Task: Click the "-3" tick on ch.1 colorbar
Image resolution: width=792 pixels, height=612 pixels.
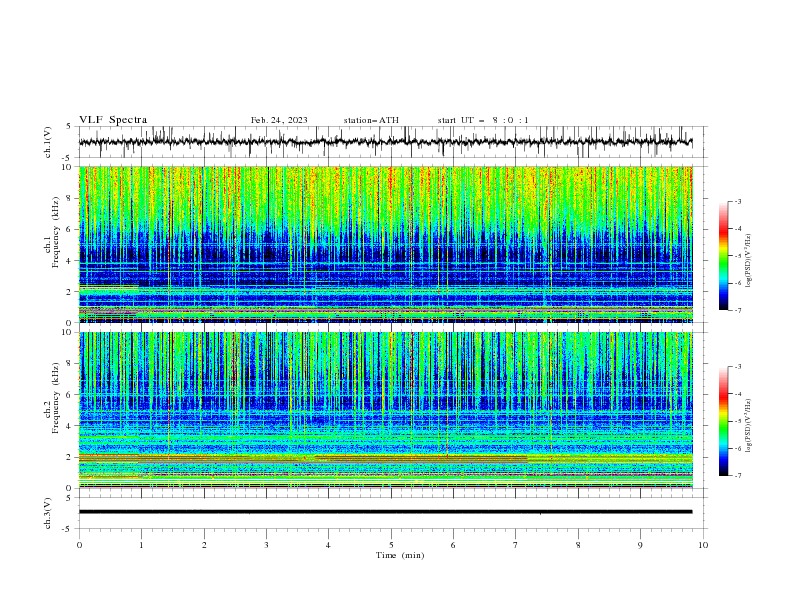Action: (737, 201)
